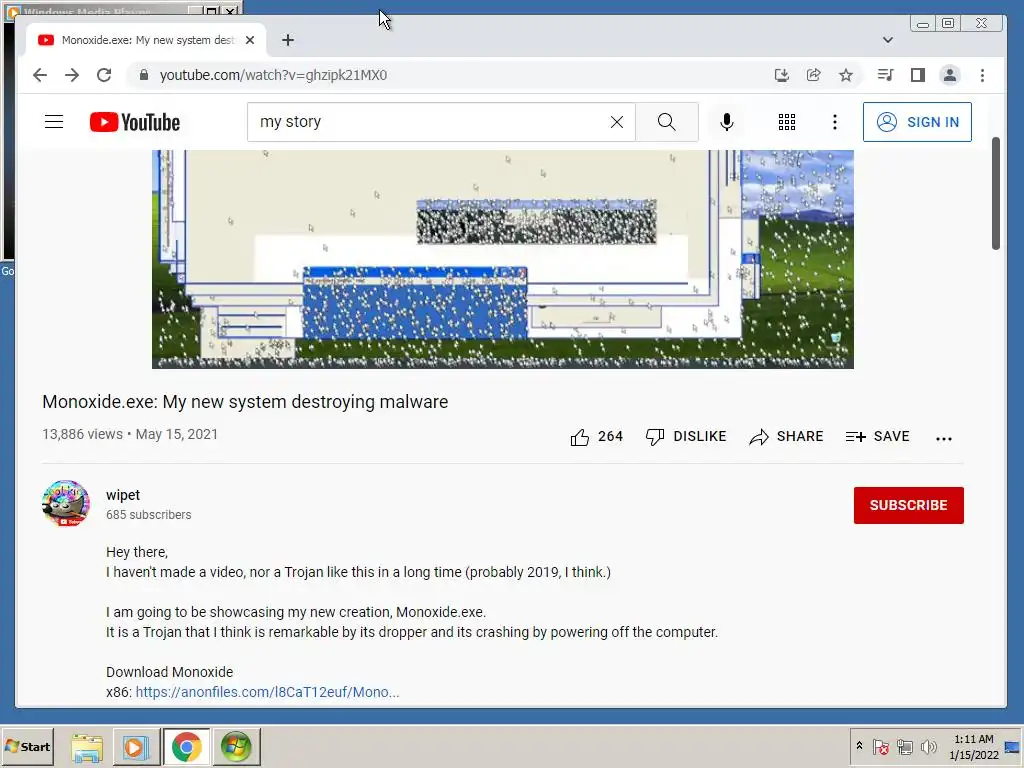Select Chrome taskbar button
This screenshot has height=768, width=1024.
186,746
